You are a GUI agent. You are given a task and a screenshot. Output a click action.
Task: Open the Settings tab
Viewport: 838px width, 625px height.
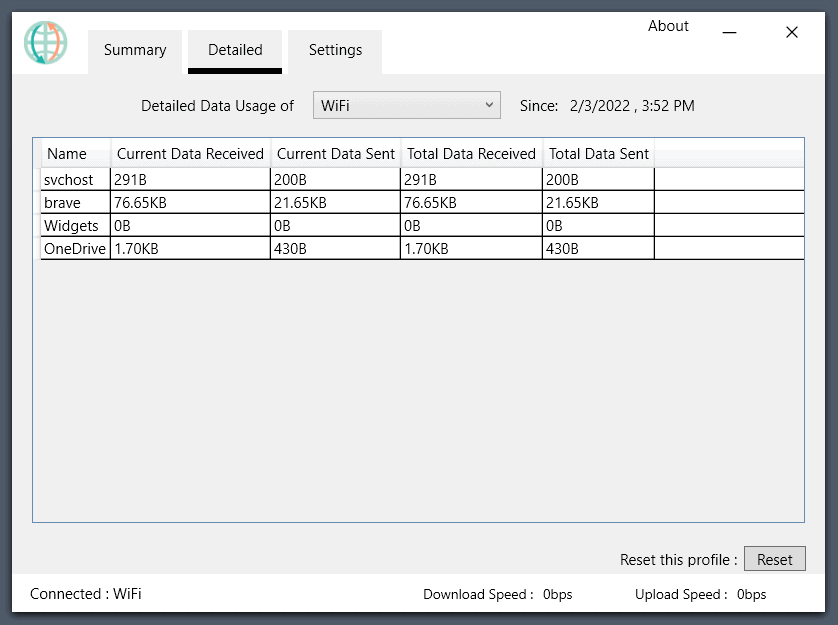334,50
